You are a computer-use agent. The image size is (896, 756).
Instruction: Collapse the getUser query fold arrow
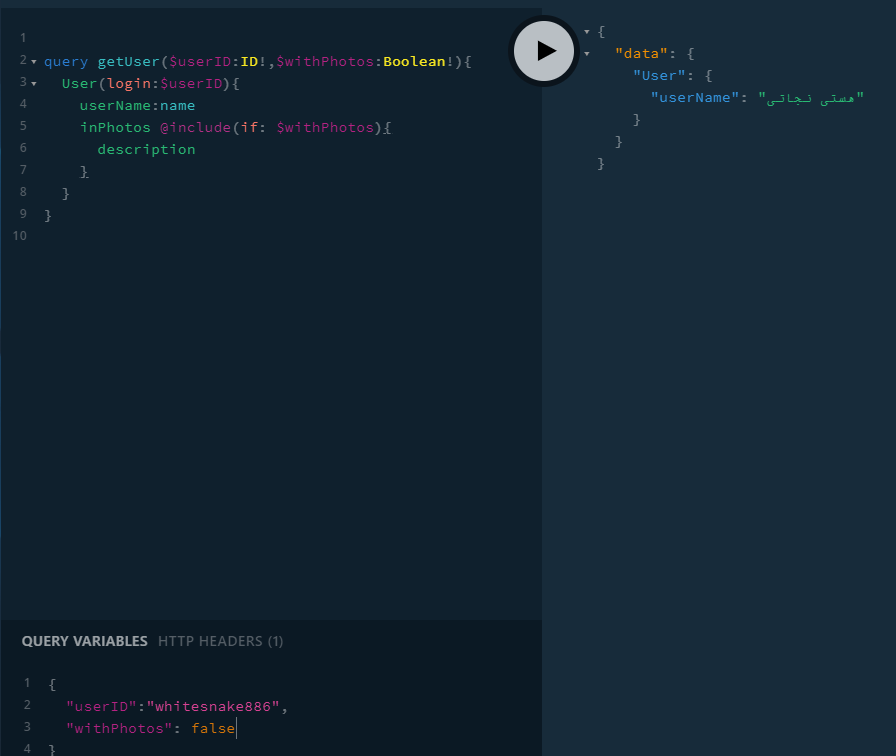click(x=34, y=62)
